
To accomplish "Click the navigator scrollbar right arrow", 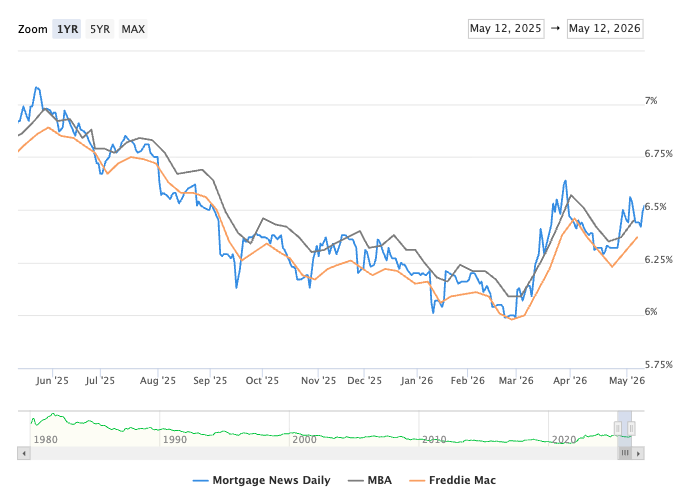I will click(638, 453).
